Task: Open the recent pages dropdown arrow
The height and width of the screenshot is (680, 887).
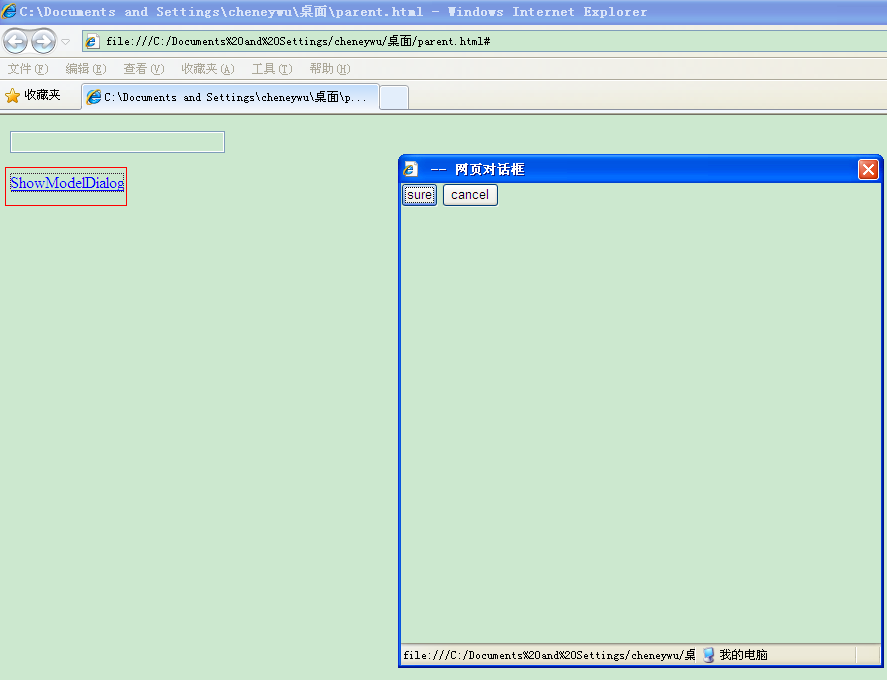Action: point(66,42)
